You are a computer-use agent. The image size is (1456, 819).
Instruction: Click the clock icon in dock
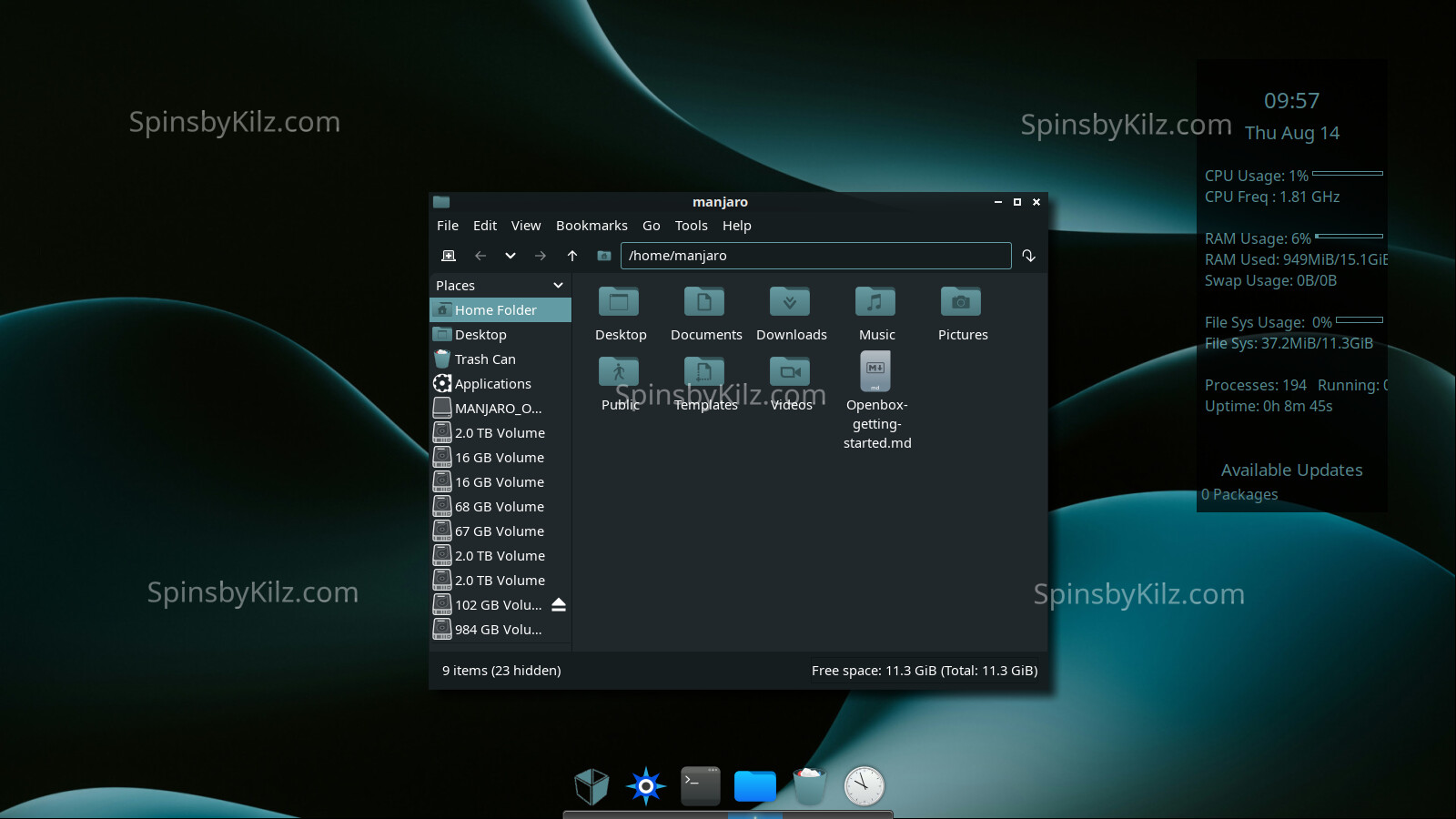point(864,786)
